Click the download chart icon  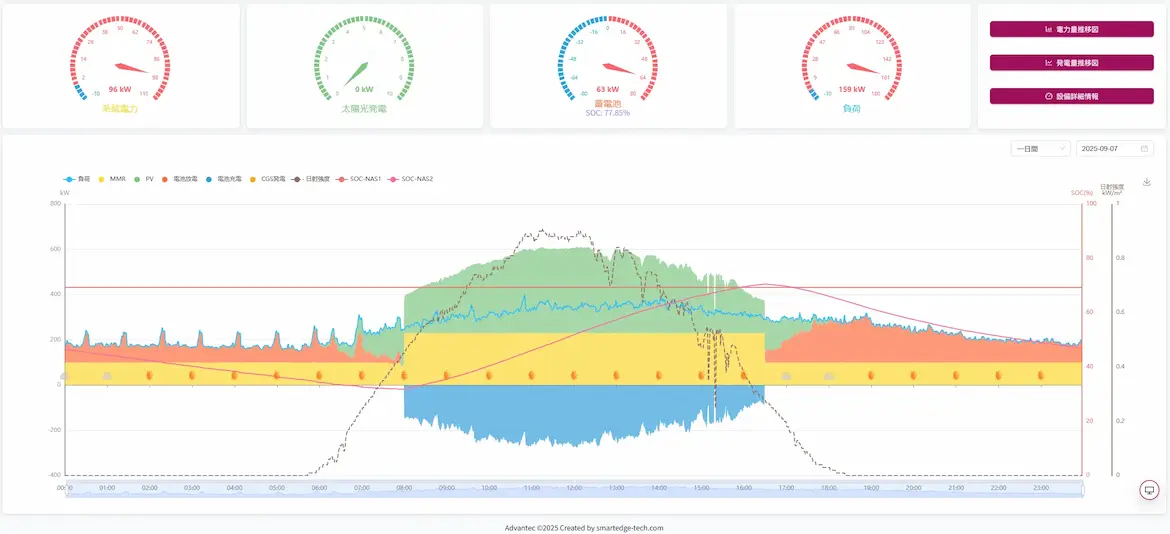click(x=1147, y=181)
